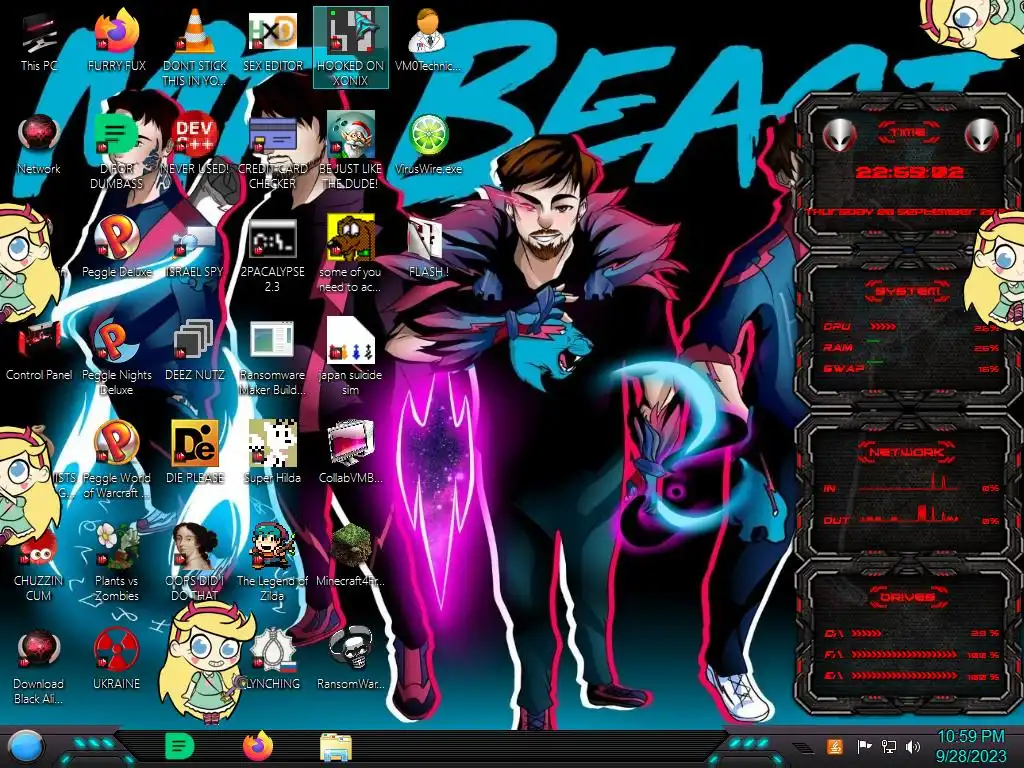Viewport: 1024px width, 768px height.
Task: Click the Java icon in the system tray
Action: (834, 746)
